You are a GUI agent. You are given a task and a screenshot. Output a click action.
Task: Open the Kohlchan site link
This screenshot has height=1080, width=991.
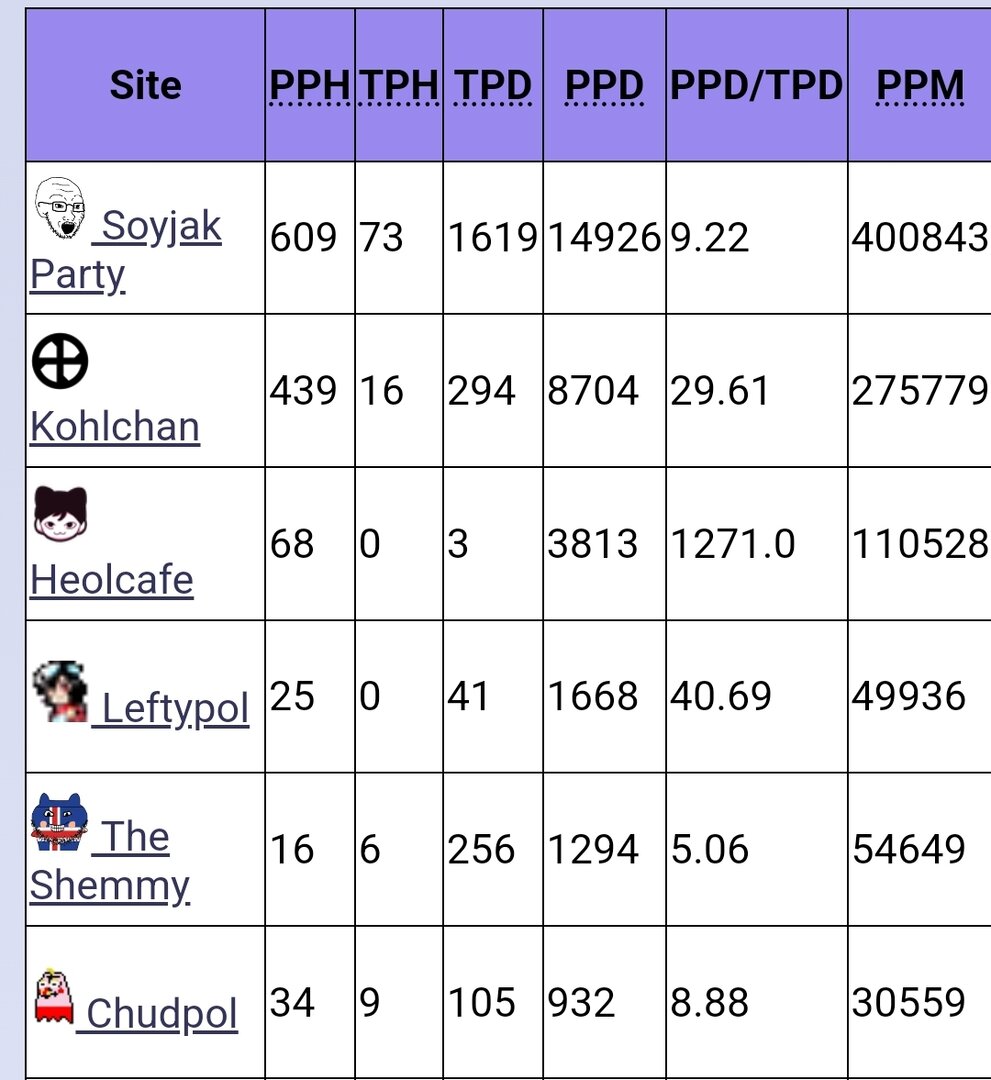click(x=115, y=426)
